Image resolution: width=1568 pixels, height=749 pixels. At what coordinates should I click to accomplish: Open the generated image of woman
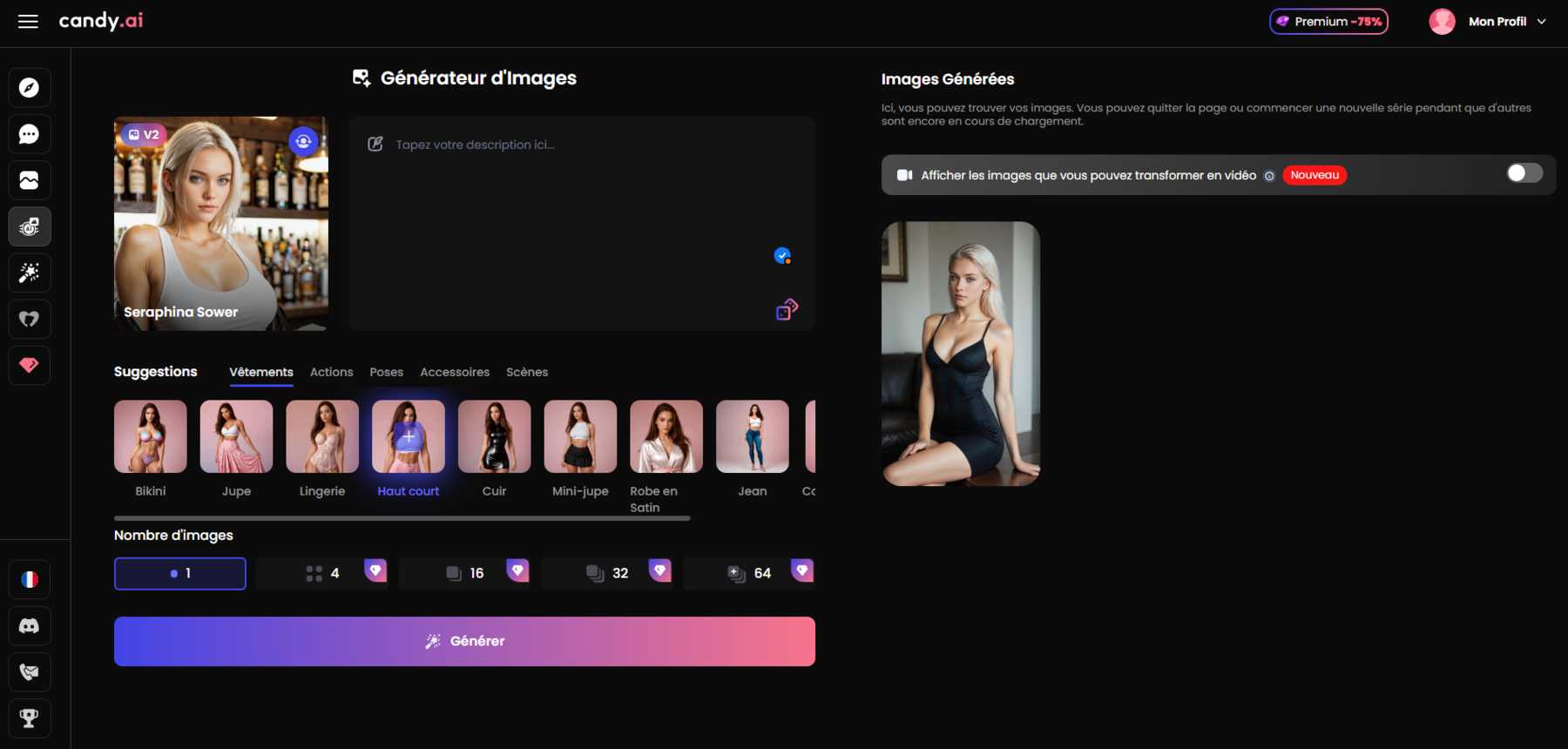tap(961, 354)
